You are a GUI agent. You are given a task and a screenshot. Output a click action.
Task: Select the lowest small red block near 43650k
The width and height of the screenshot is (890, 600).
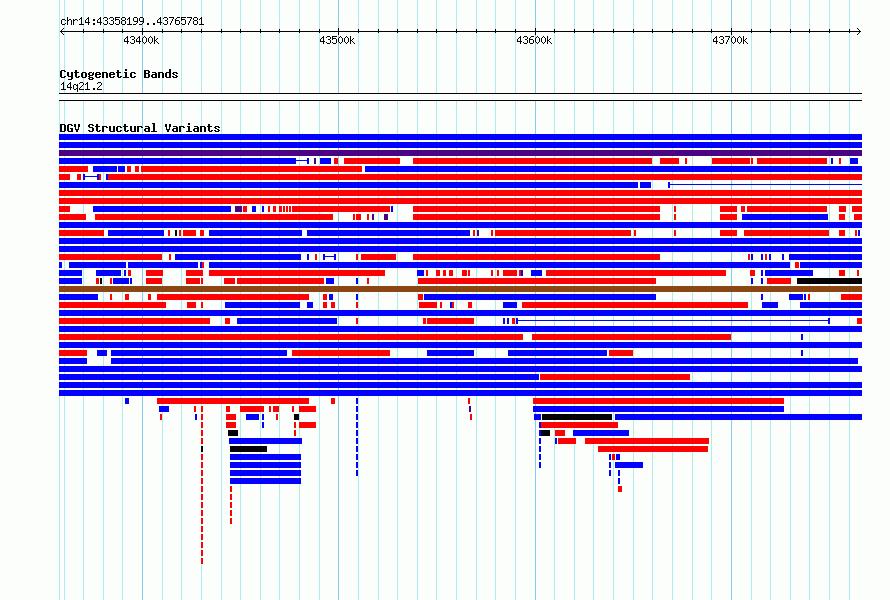coord(620,489)
